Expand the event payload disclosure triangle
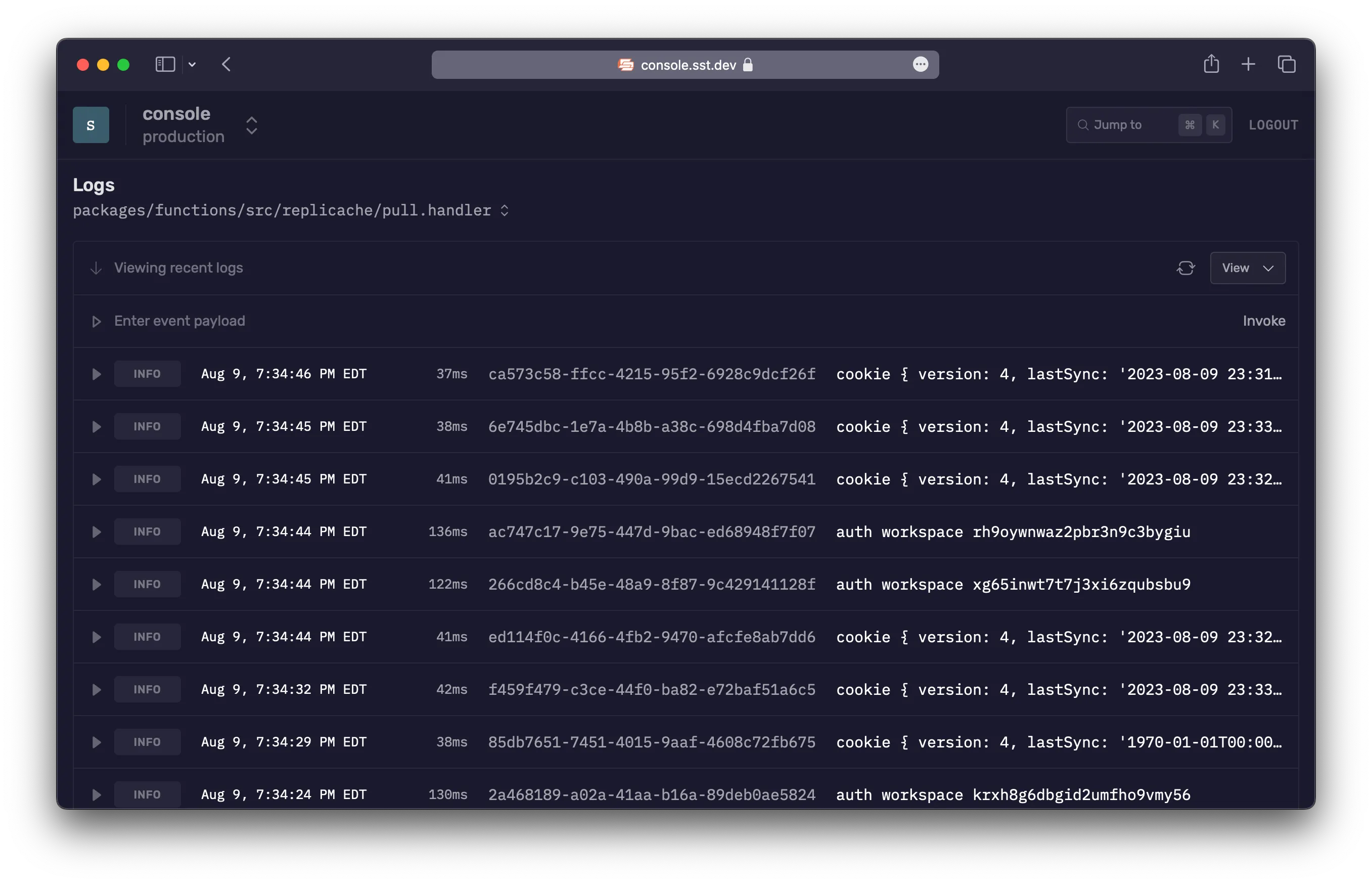The width and height of the screenshot is (1372, 884). 97,322
